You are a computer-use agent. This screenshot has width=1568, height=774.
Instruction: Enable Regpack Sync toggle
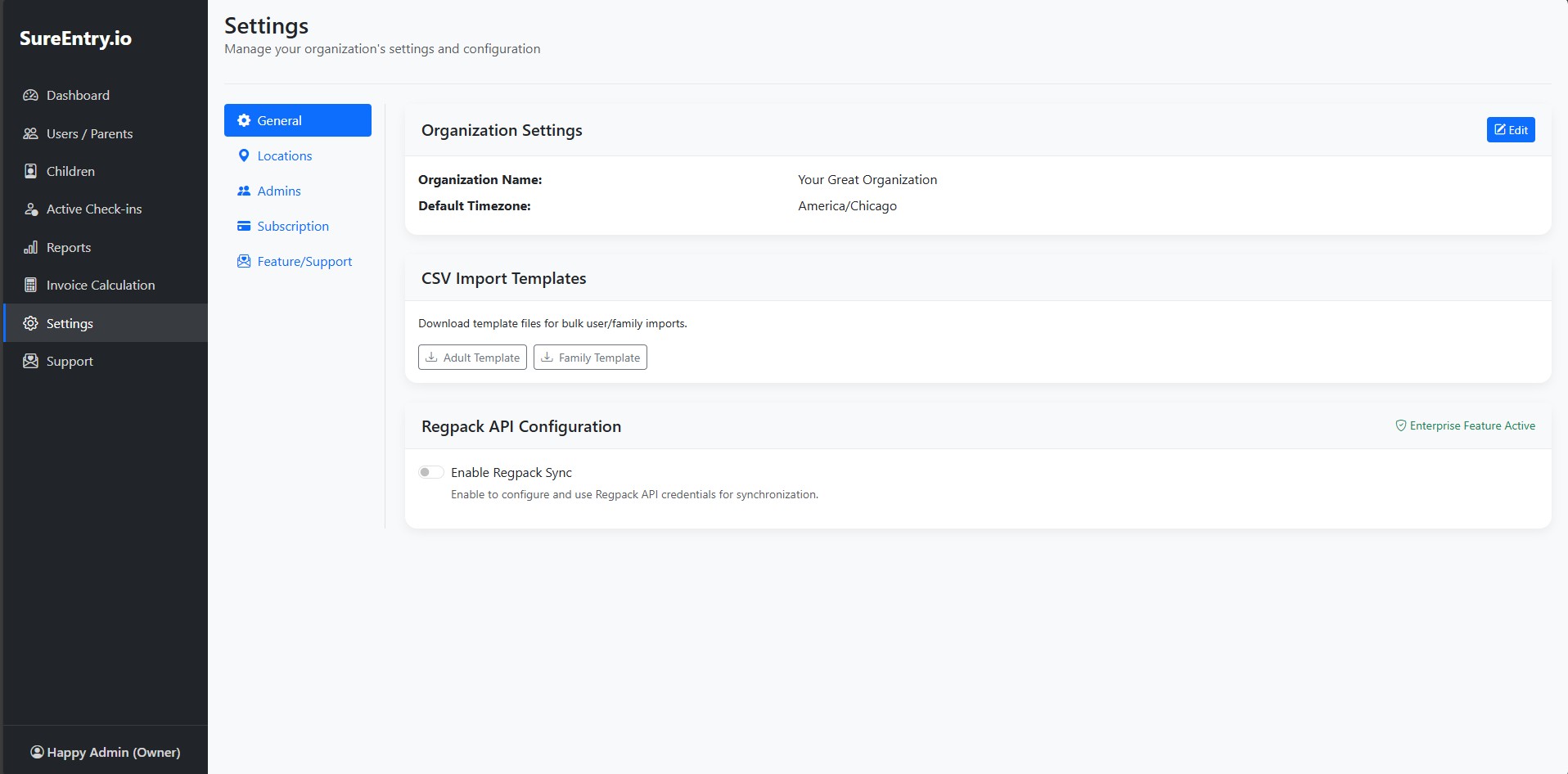pos(430,472)
